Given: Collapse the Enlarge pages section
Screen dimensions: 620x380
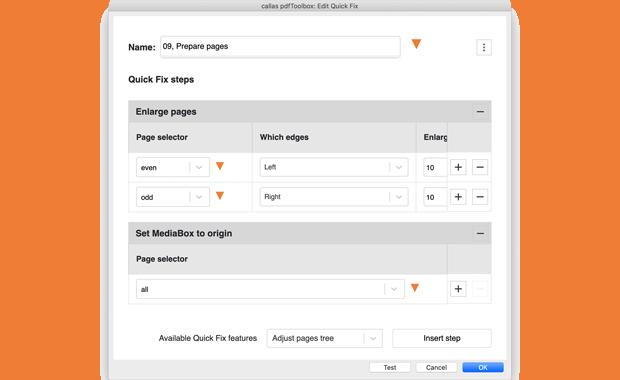Looking at the screenshot, I should (x=480, y=112).
